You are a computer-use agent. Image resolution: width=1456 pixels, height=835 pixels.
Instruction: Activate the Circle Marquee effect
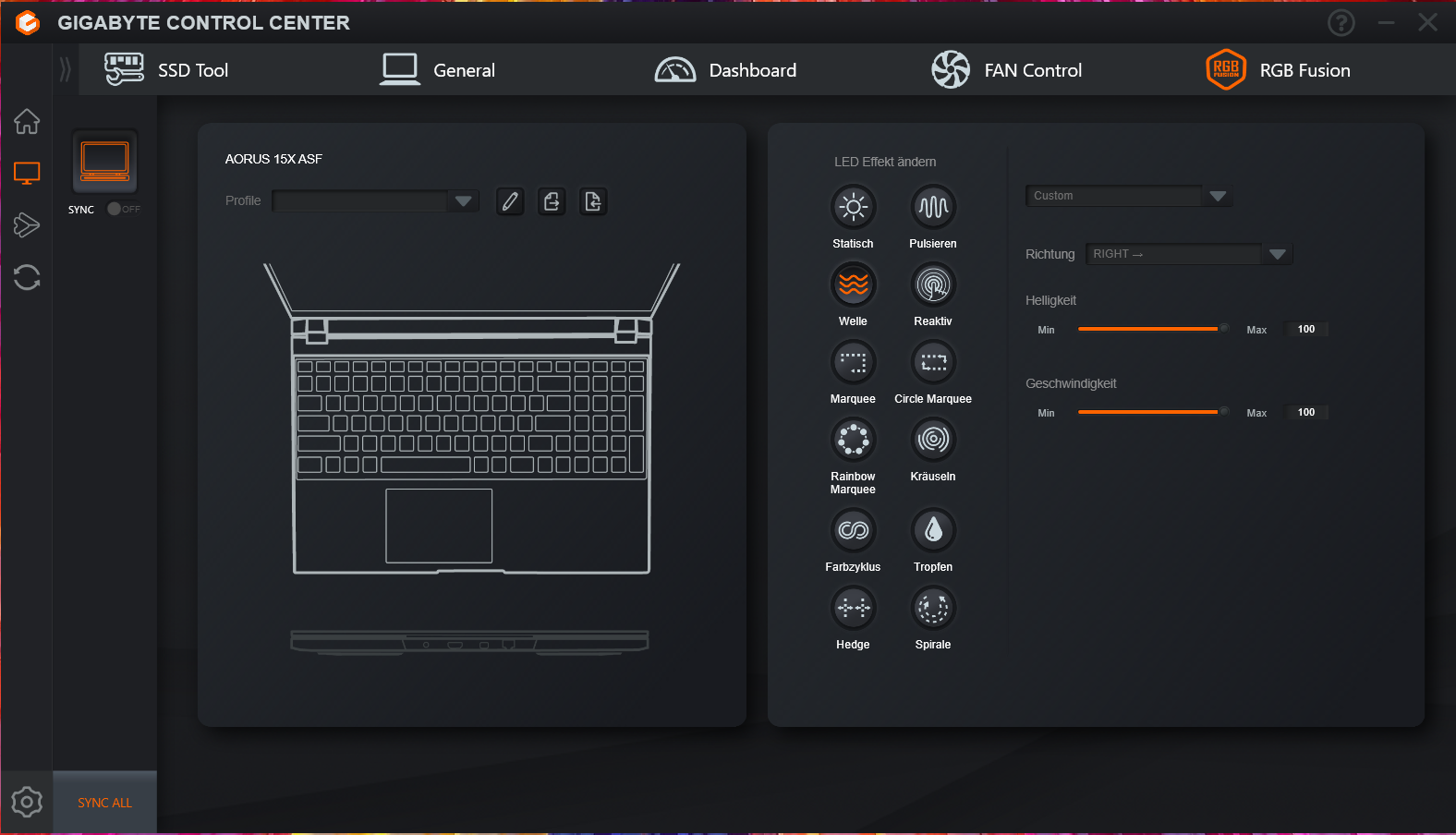[x=933, y=362]
